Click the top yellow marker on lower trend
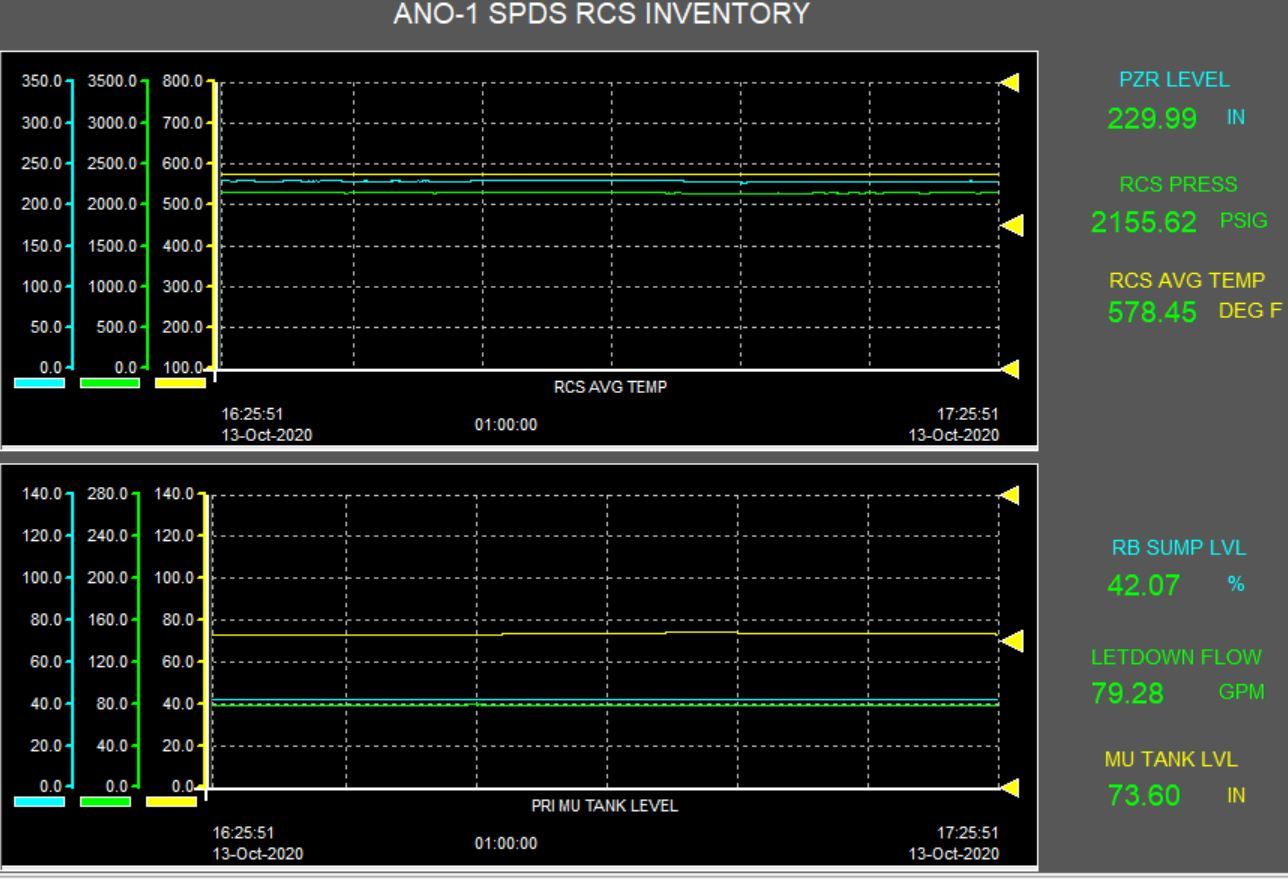The width and height of the screenshot is (1288, 879). click(1011, 494)
